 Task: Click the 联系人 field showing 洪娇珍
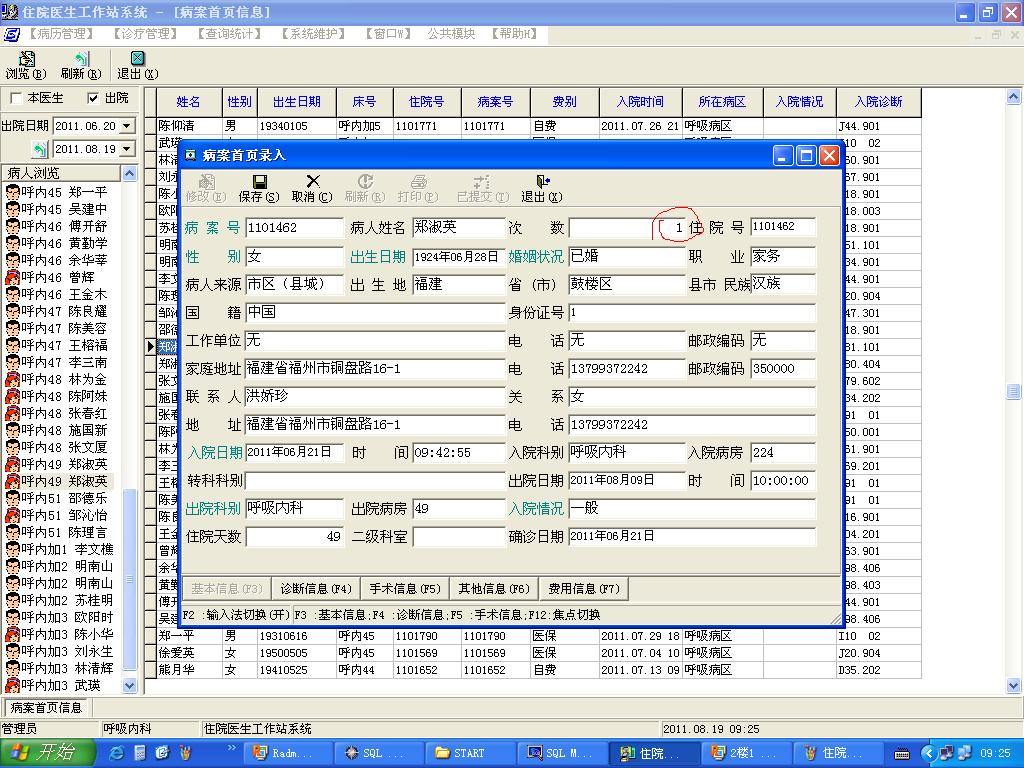pyautogui.click(x=375, y=396)
